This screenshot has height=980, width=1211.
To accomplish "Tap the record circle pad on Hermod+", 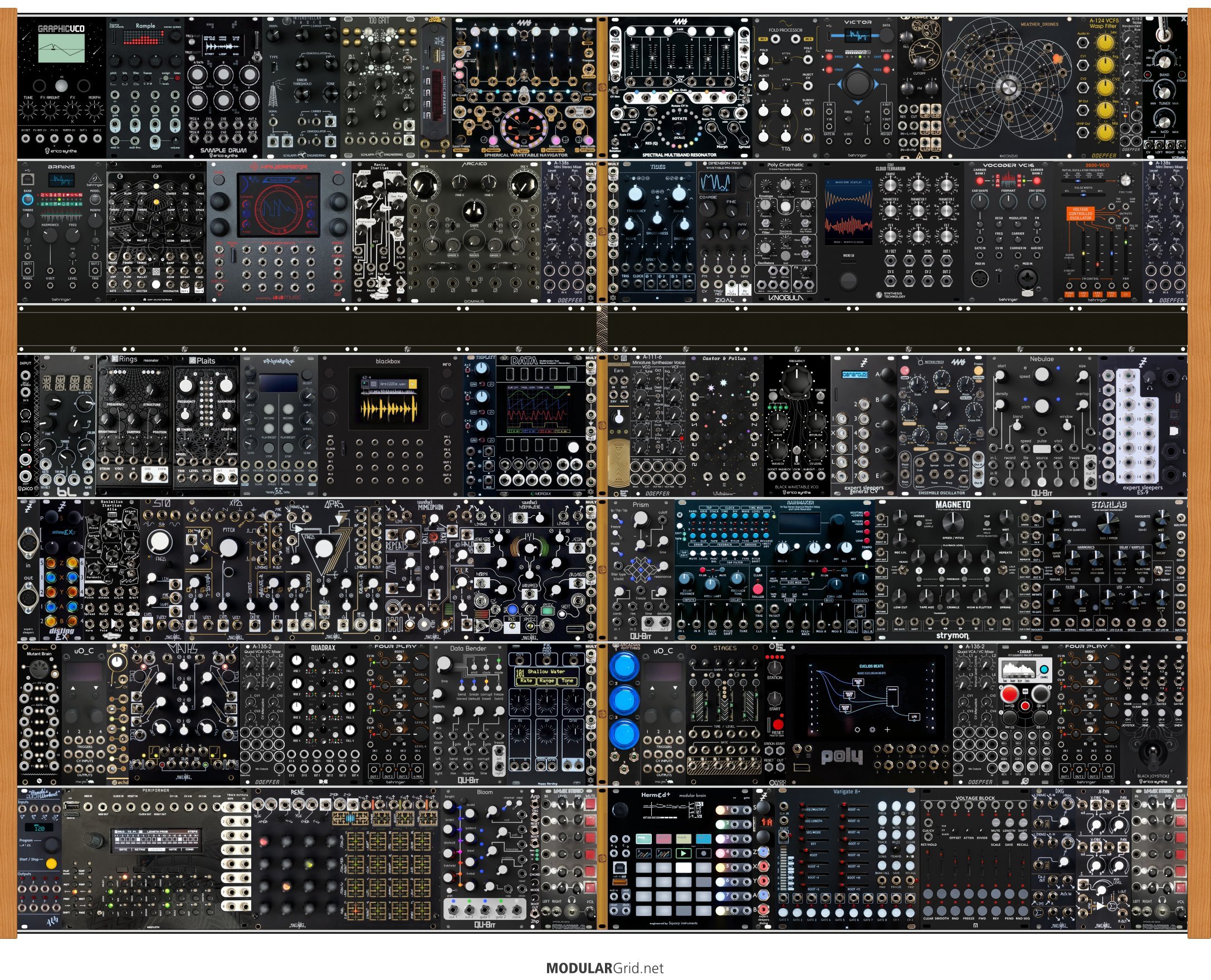I will (x=703, y=853).
